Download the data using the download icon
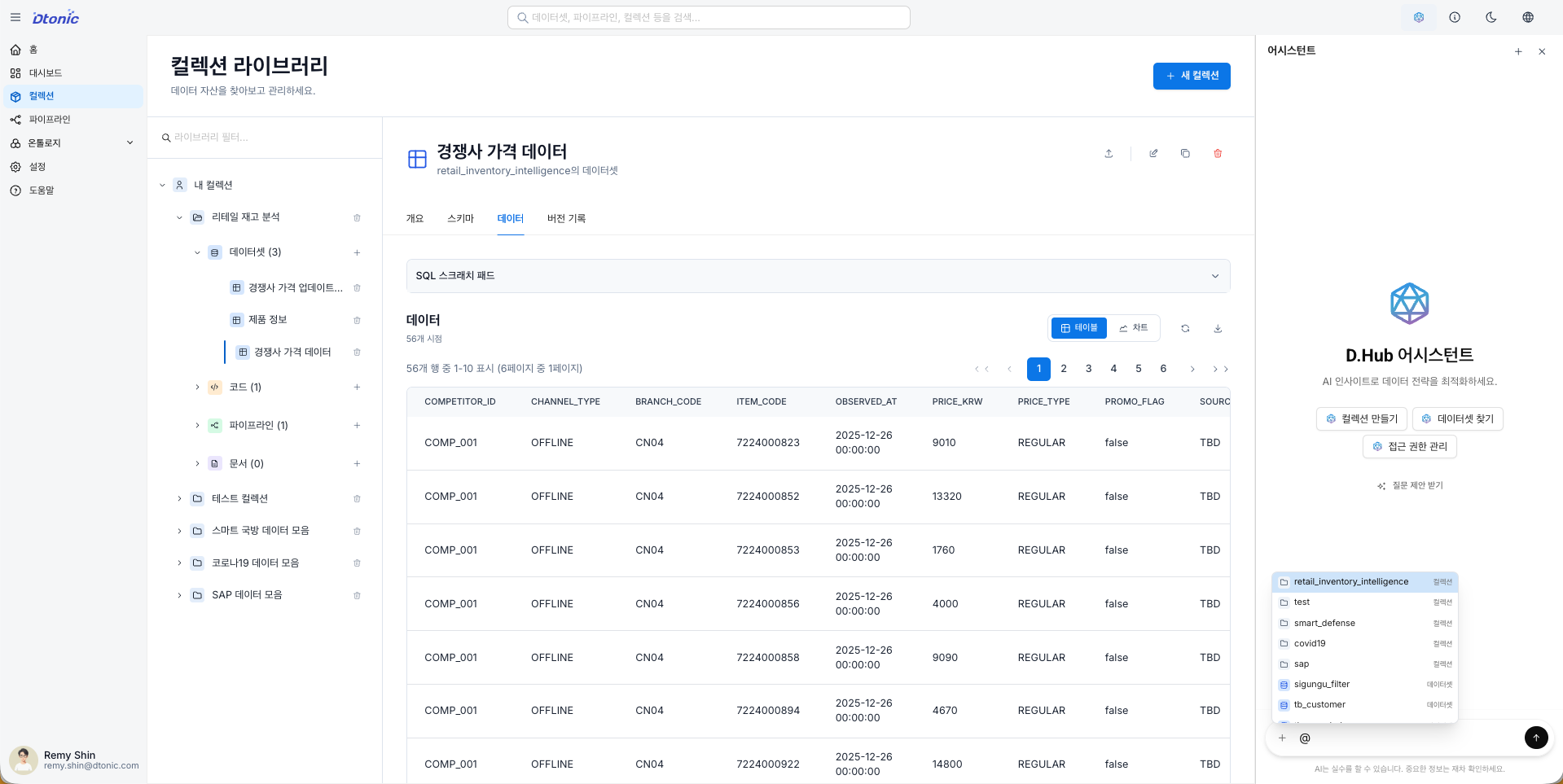1563x784 pixels. click(1218, 328)
